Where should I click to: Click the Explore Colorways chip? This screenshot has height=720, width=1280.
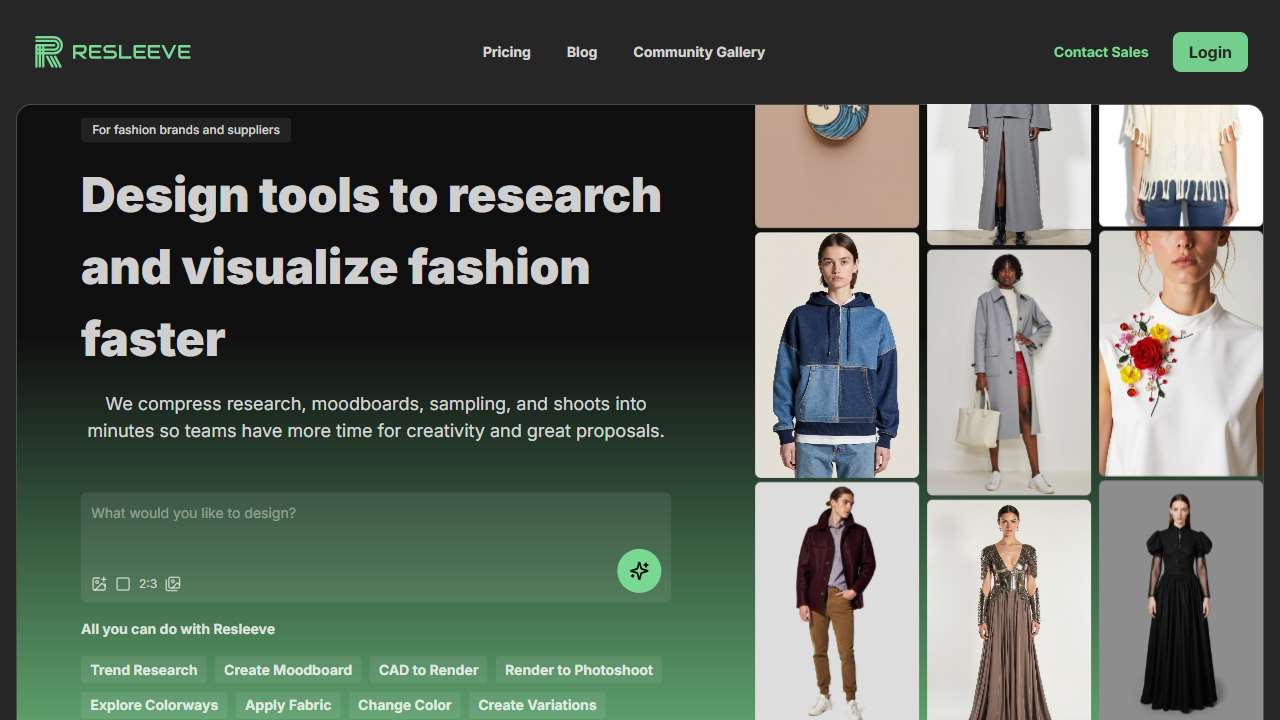pyautogui.click(x=154, y=705)
